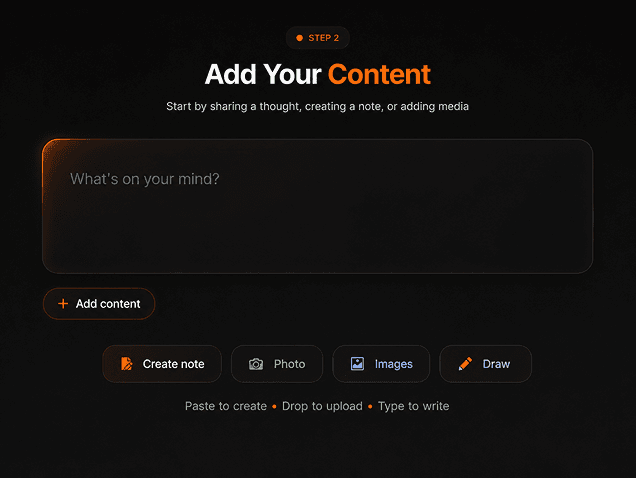The image size is (636, 478).
Task: Click the picture frame icon
Action: (357, 364)
